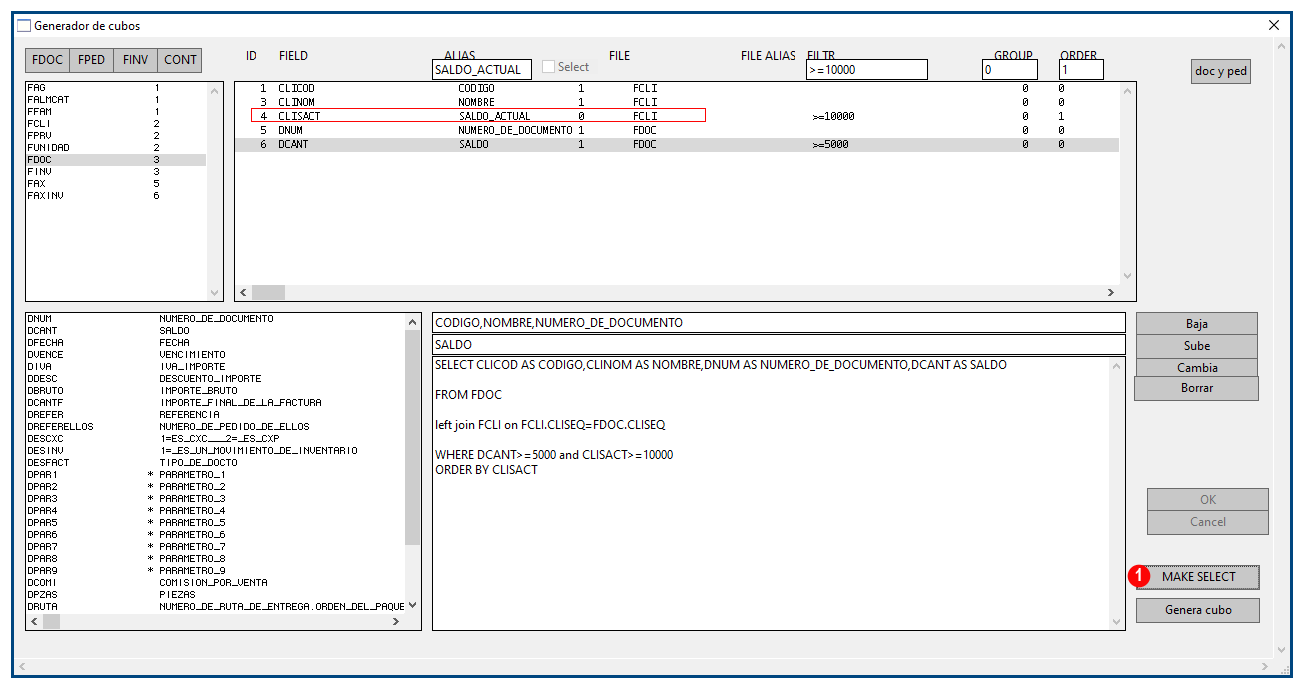Select DCOMI in the field list
This screenshot has height=687, width=1303.
pos(215,582)
